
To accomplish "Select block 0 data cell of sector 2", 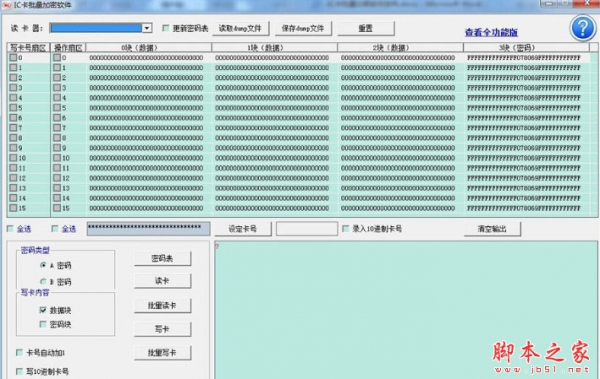I will (x=148, y=78).
